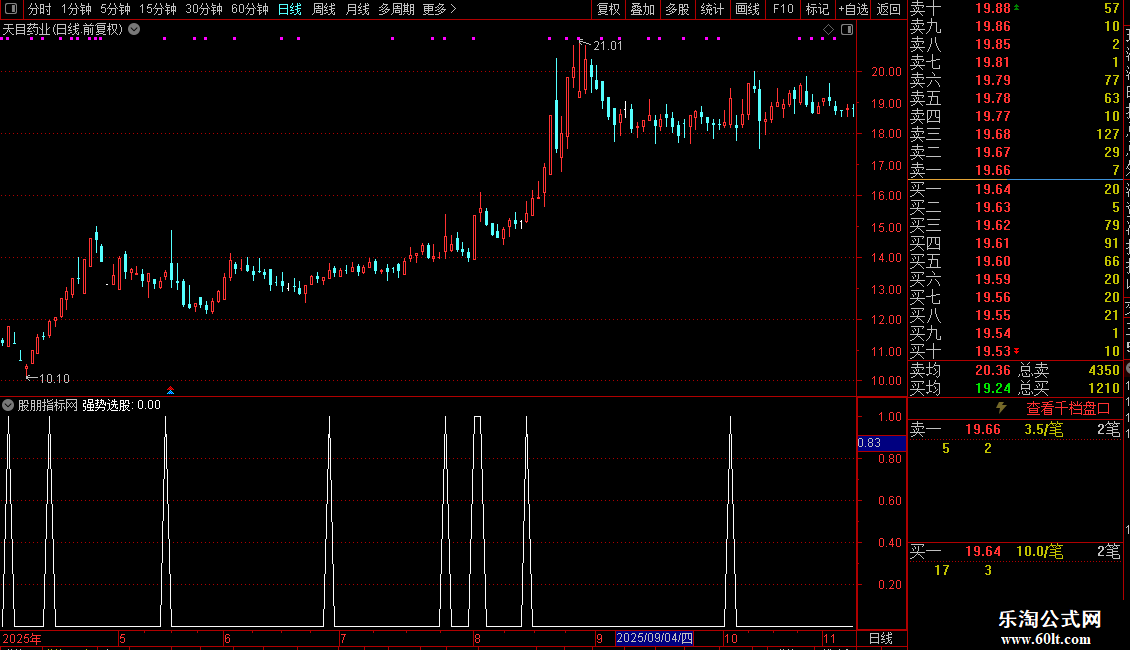Click the 卖均 average price 20.36
The width and height of the screenshot is (1130, 650).
coord(992,370)
